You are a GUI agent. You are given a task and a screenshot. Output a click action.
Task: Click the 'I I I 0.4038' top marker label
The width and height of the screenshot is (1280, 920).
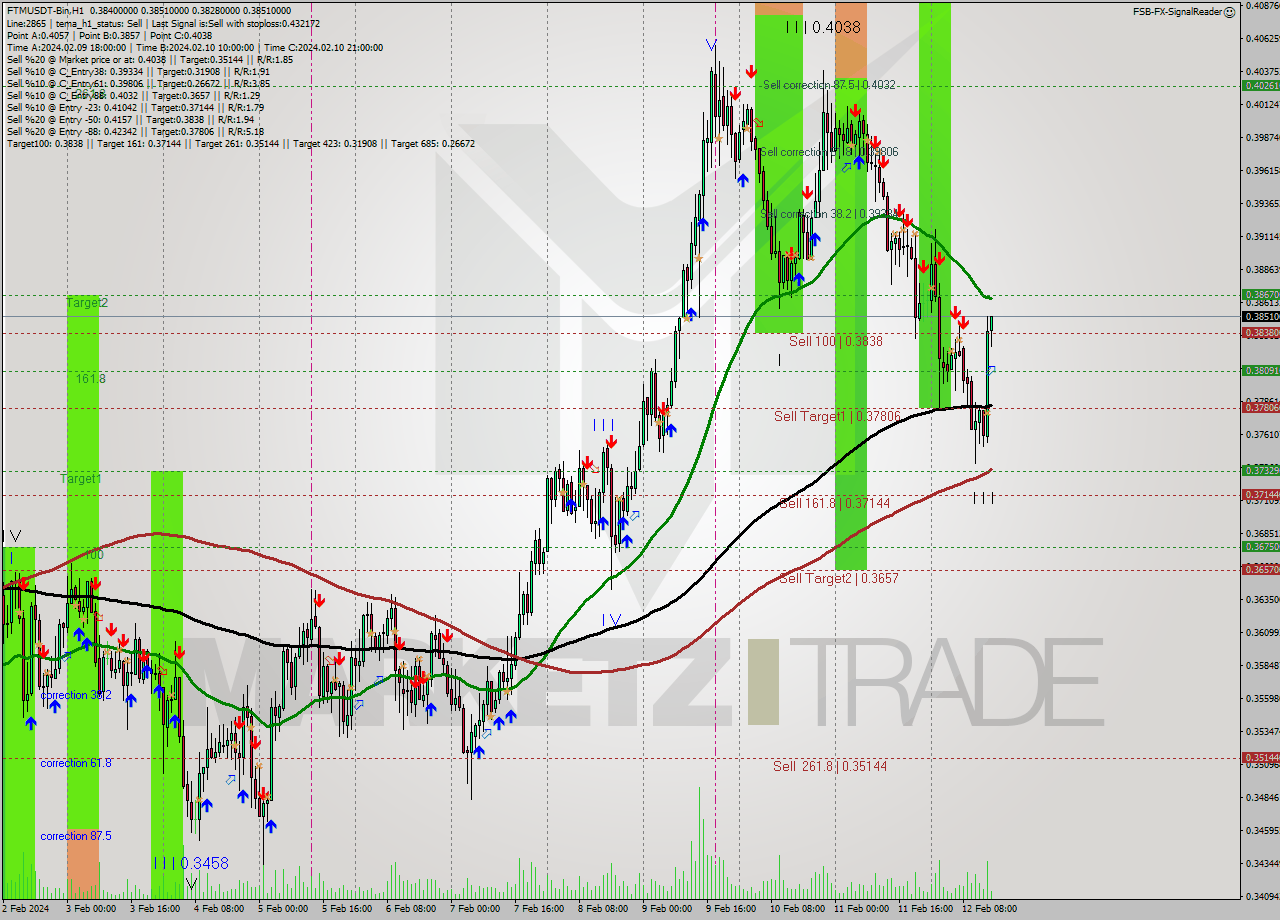click(x=822, y=27)
